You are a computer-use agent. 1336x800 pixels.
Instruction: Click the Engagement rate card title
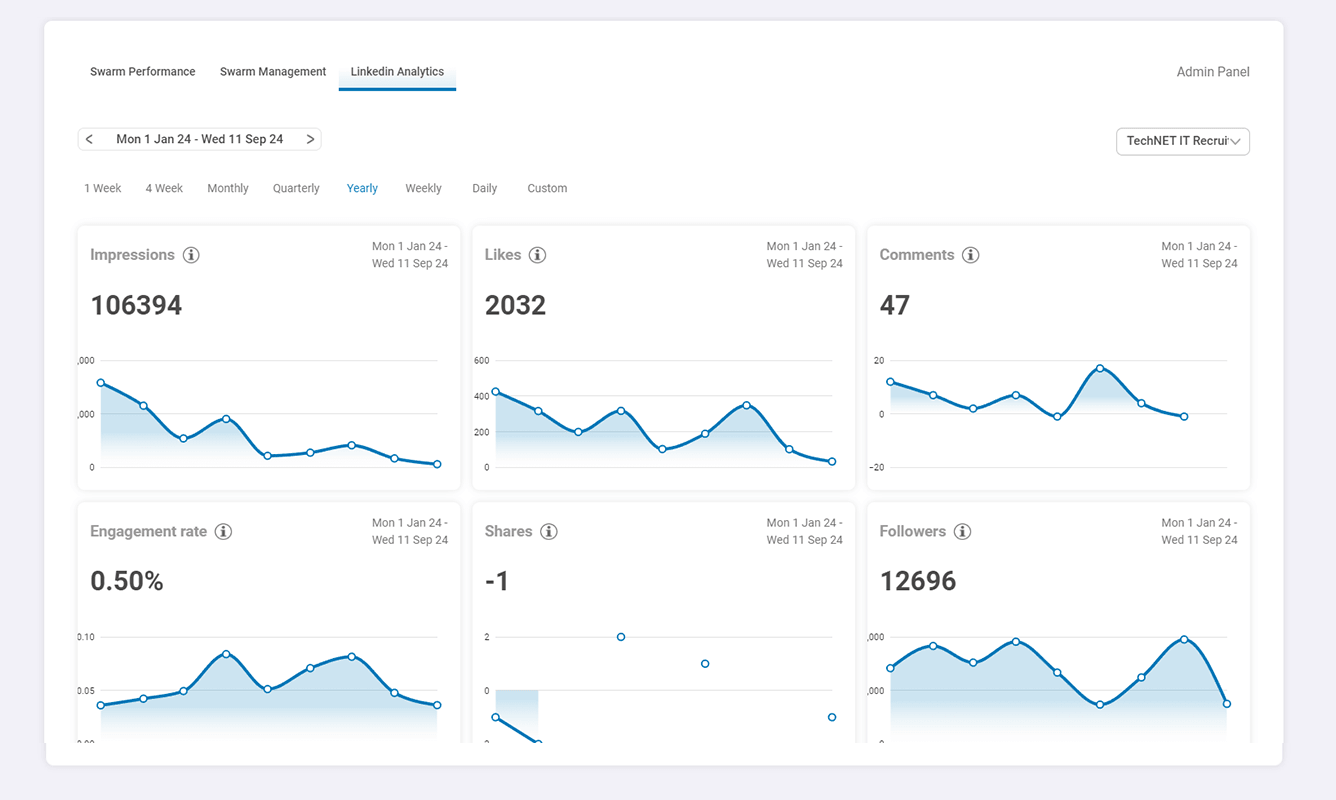(x=149, y=532)
